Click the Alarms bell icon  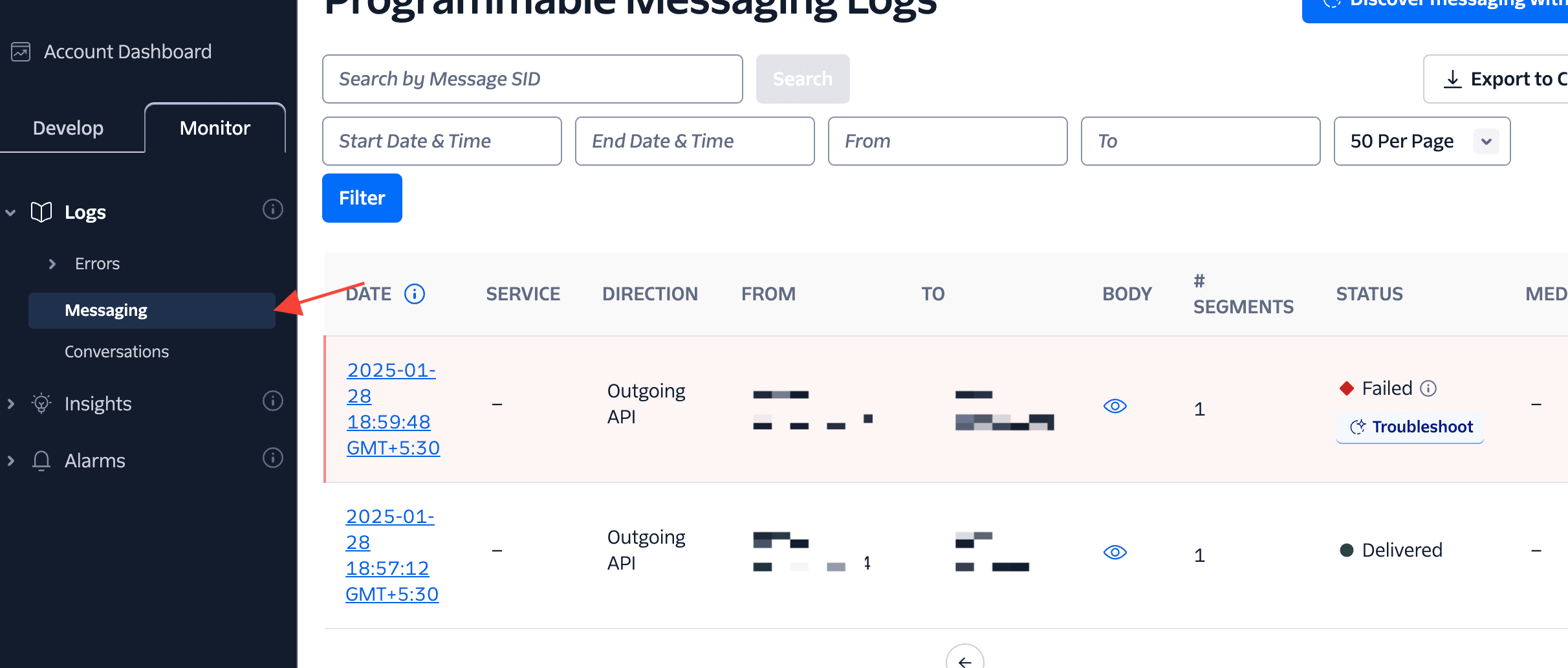[41, 460]
